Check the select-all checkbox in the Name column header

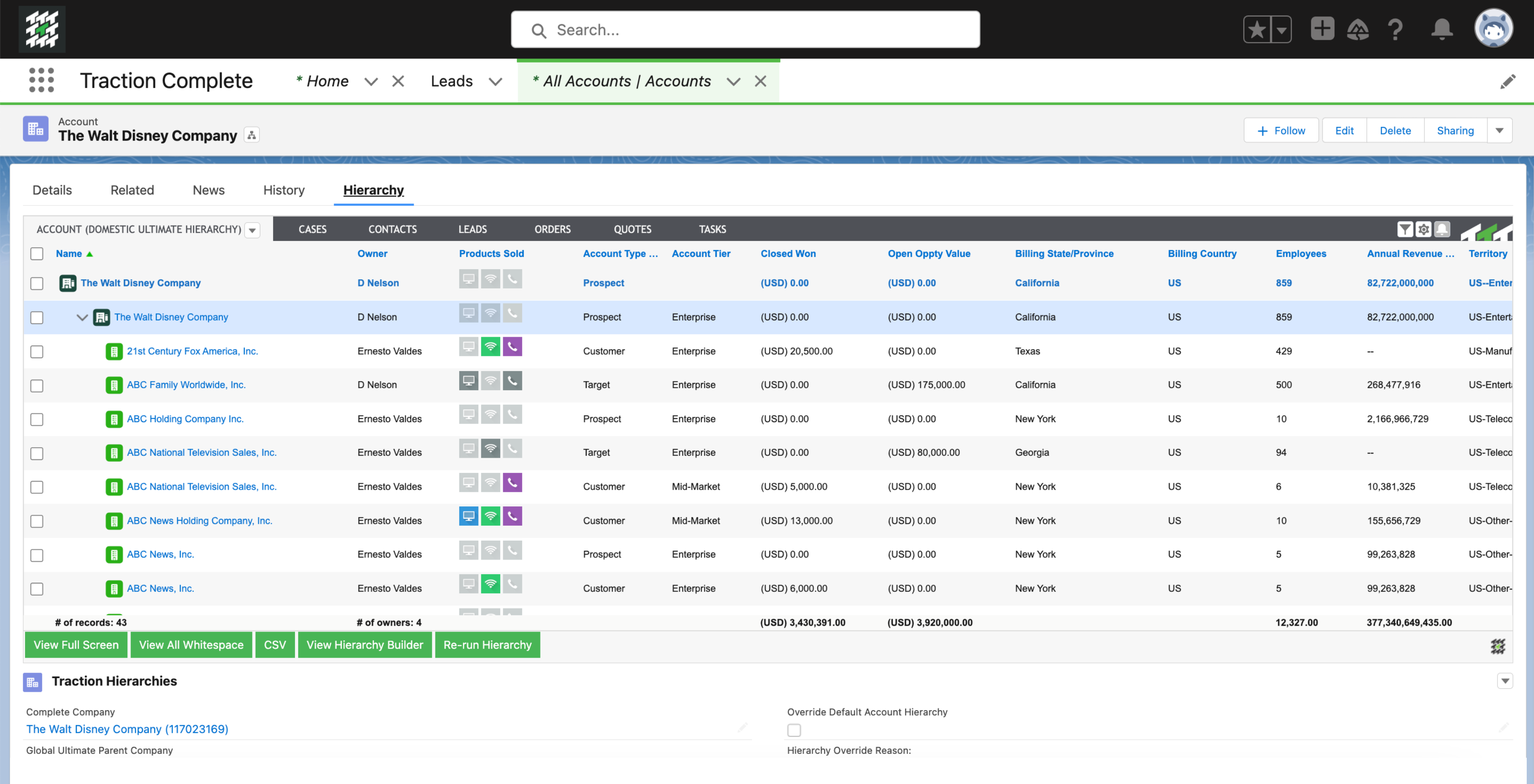[37, 254]
